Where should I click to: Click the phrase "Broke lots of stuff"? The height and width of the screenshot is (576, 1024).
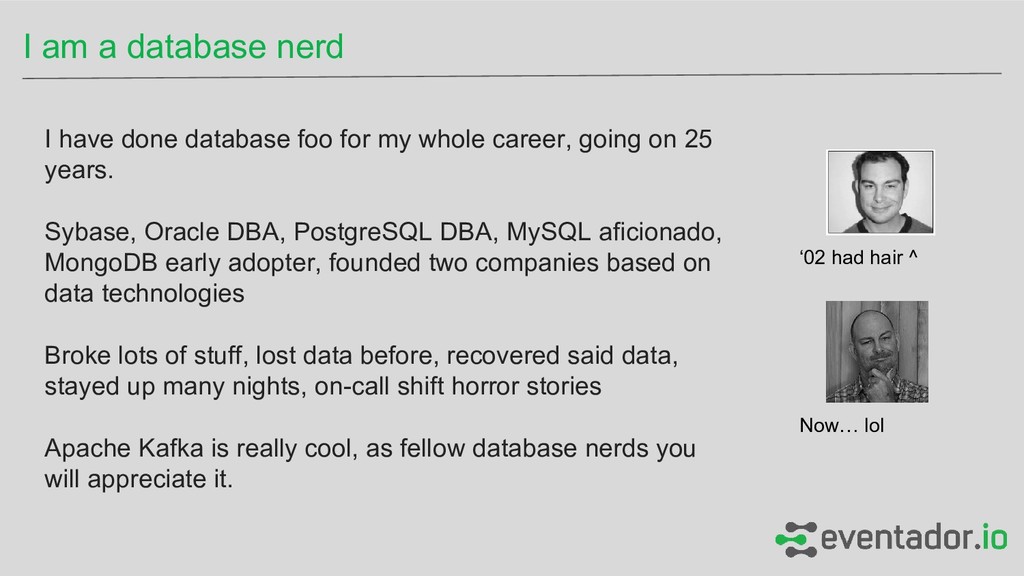click(x=145, y=356)
